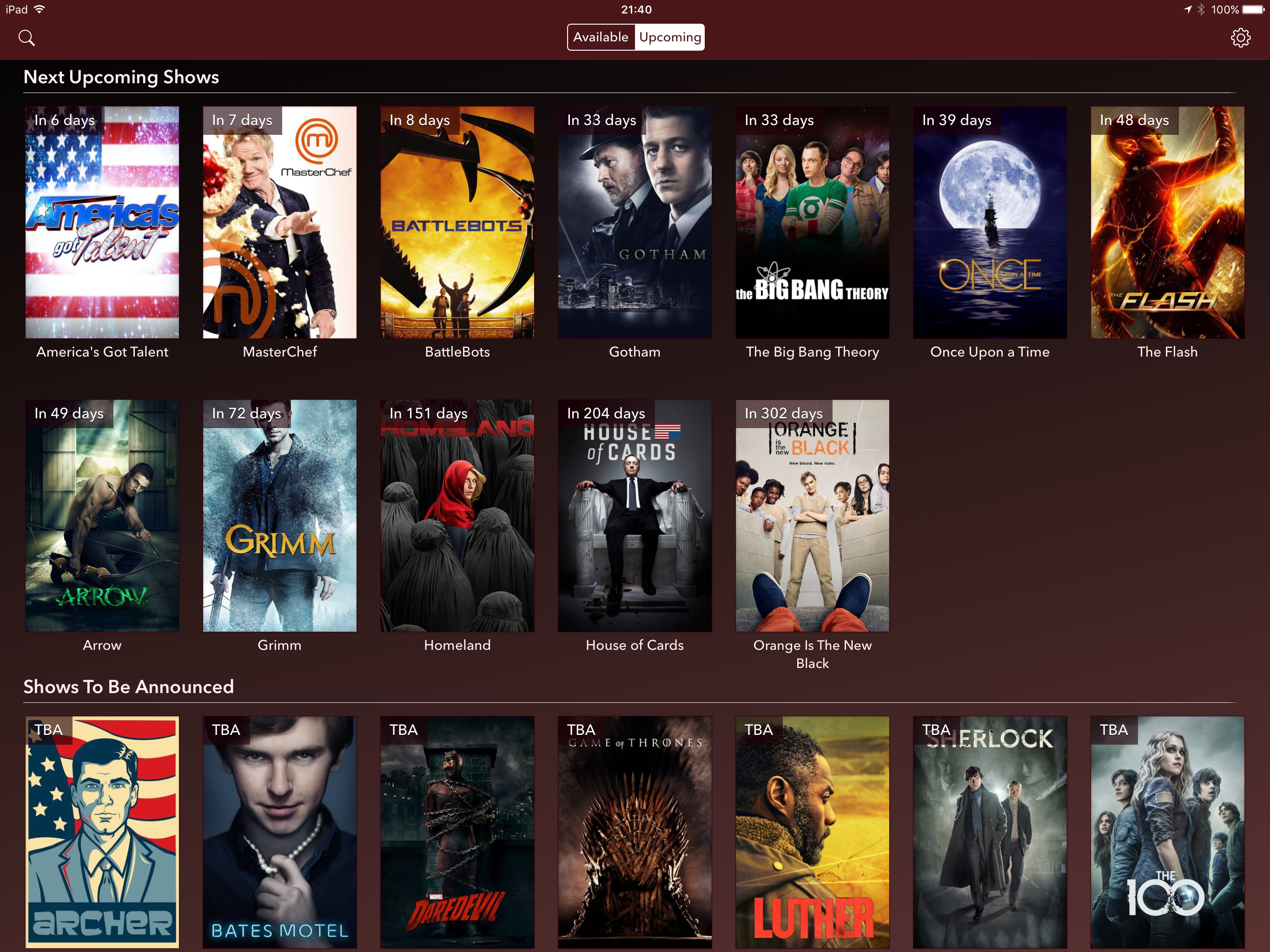Click the 'The Big Bang Theory' title label
This screenshot has width=1270, height=952.
813,352
